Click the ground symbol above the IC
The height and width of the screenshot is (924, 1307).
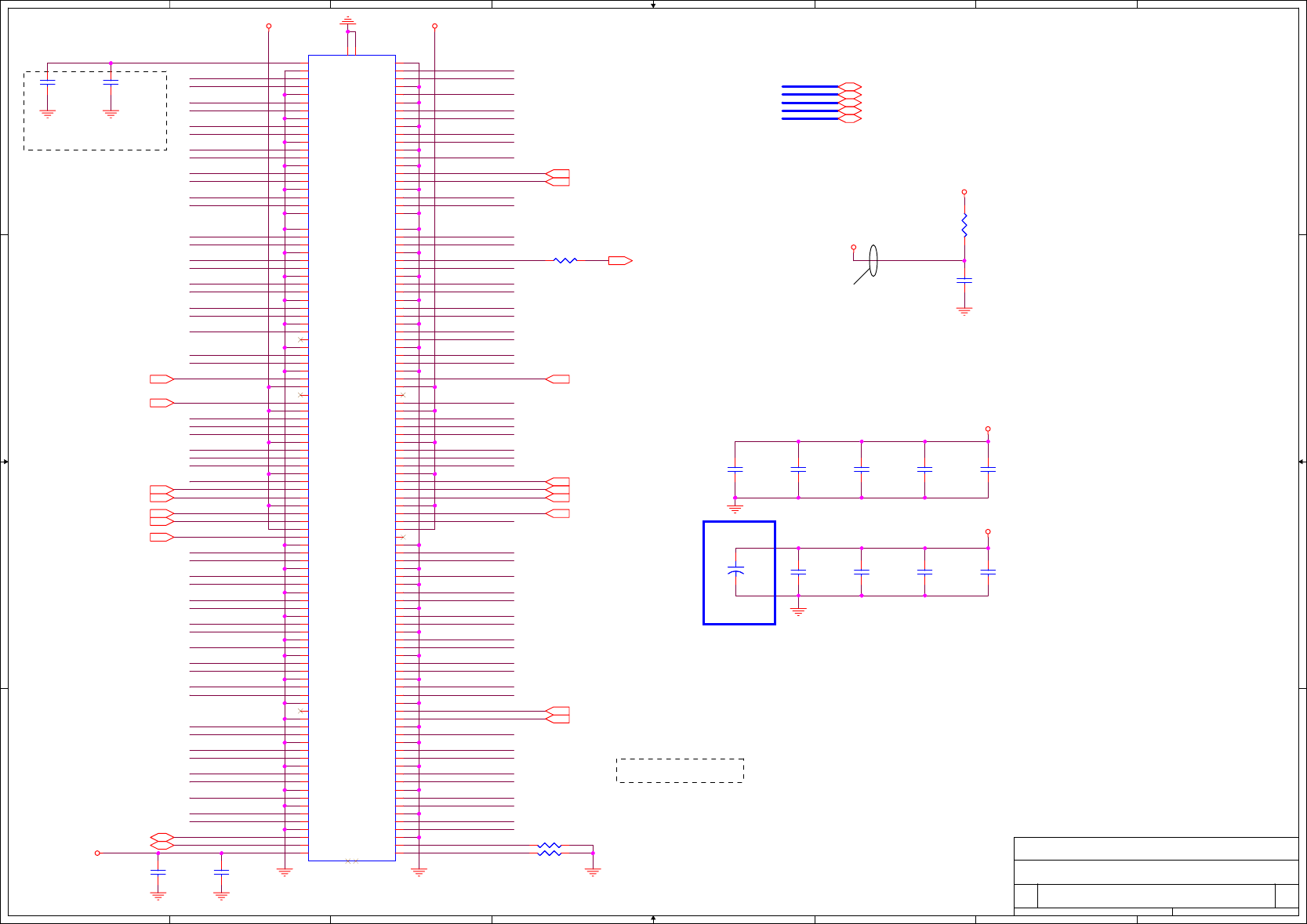[347, 21]
